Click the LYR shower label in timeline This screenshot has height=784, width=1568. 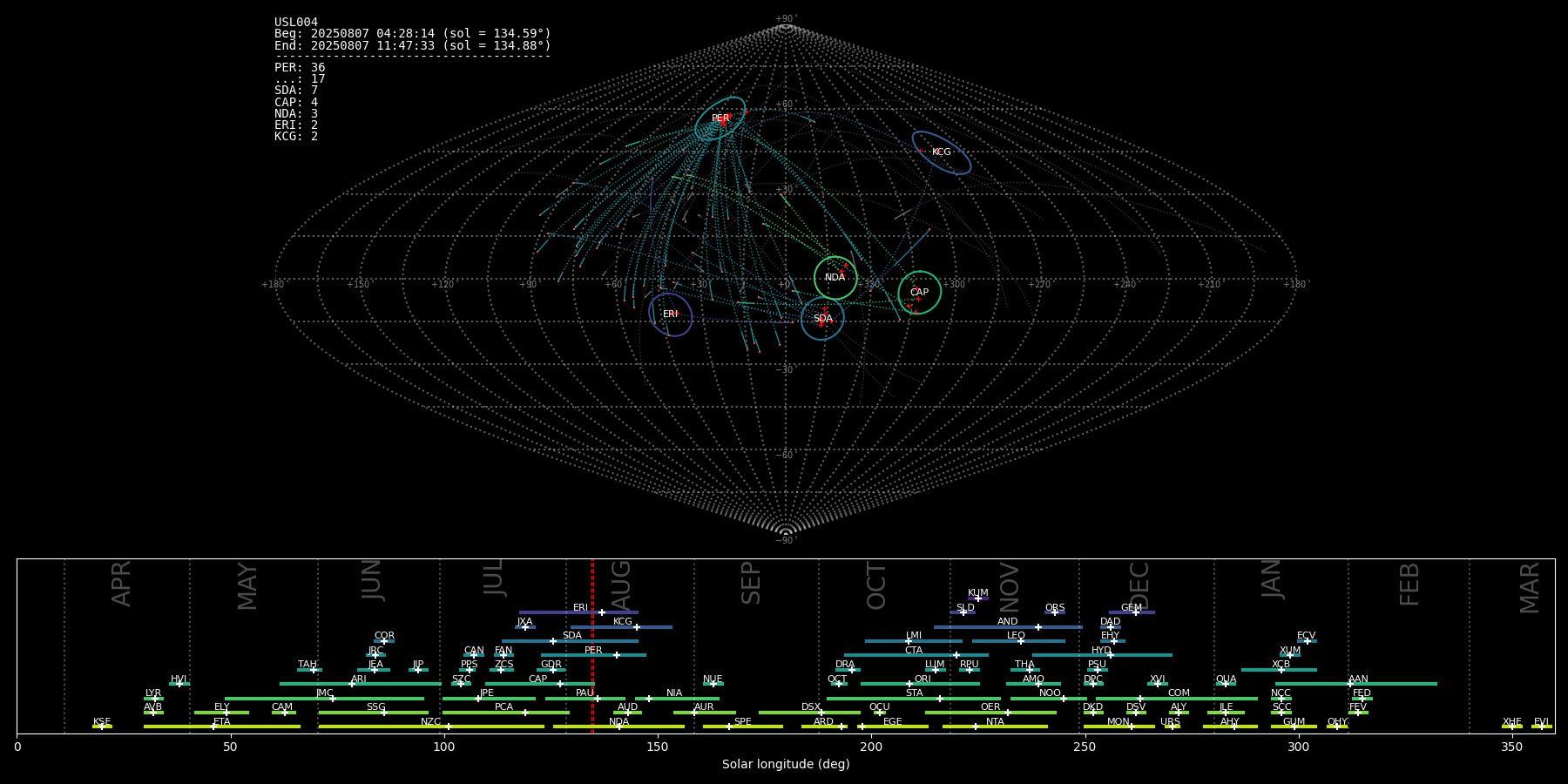(153, 693)
